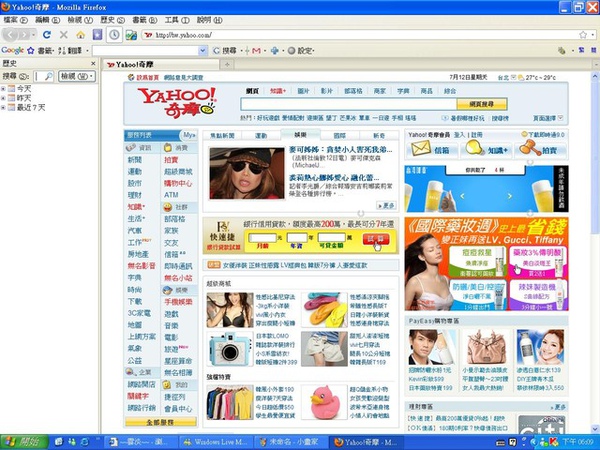Click the Google toolbar logo
This screenshot has height=450, width=600.
(x=13, y=50)
